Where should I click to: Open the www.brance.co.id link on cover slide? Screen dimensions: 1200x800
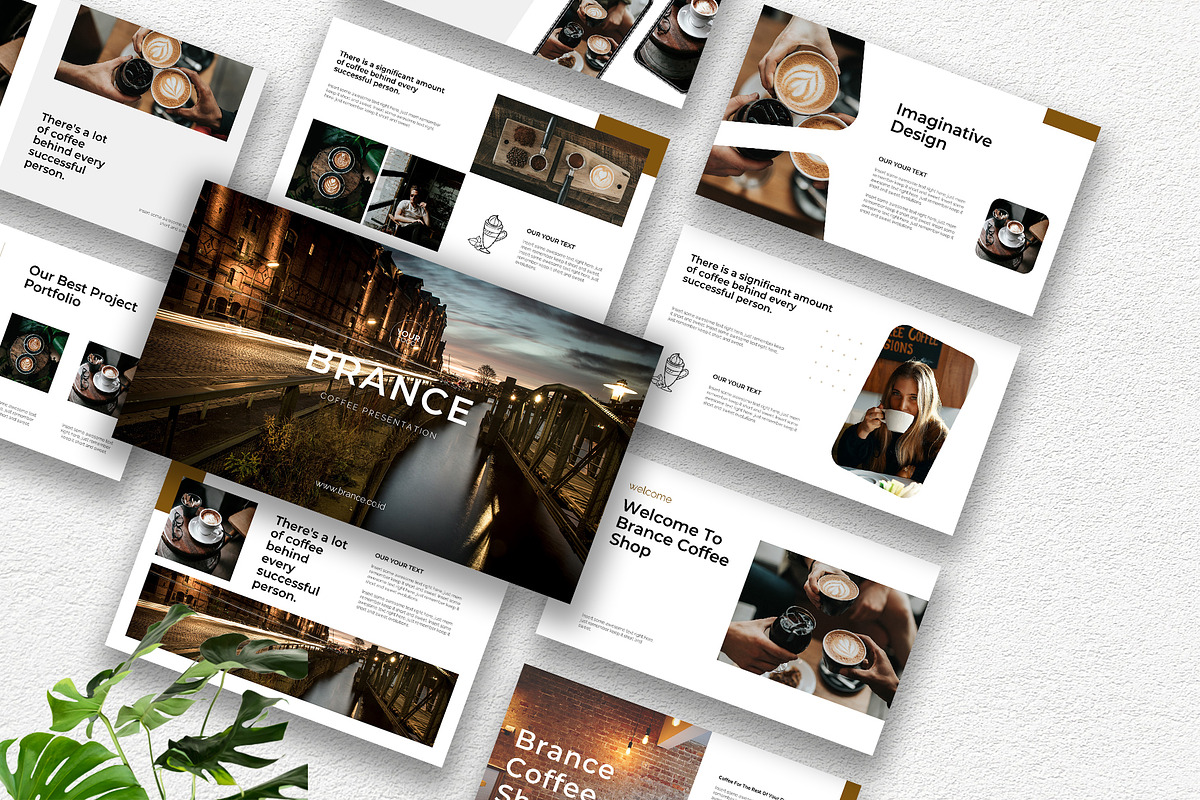tap(352, 496)
